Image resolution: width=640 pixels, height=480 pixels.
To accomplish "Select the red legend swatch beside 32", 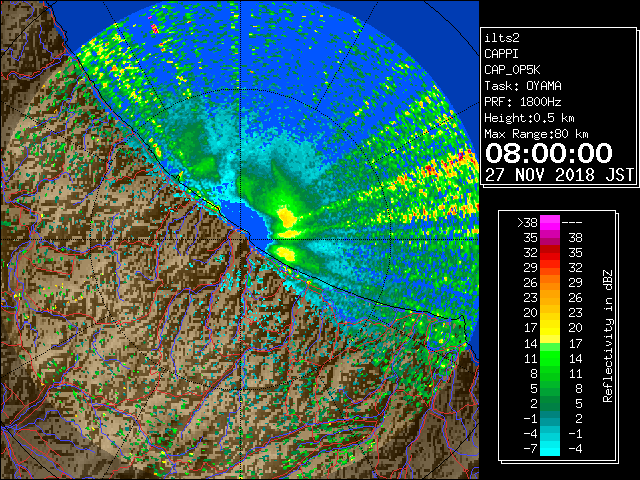I will (550, 253).
